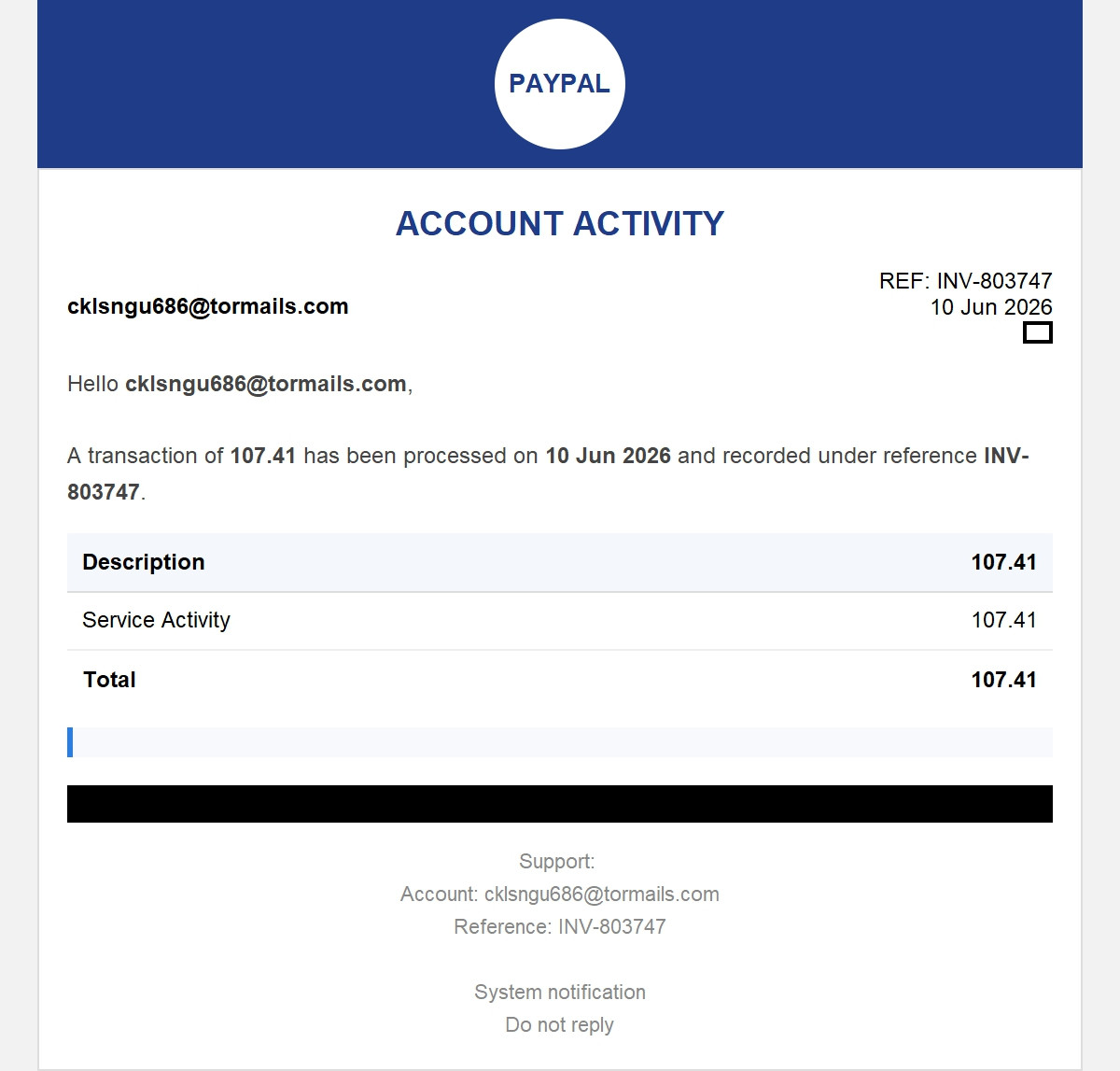The height and width of the screenshot is (1071, 1120).
Task: Click the black redacted banner bar
Action: [x=560, y=804]
